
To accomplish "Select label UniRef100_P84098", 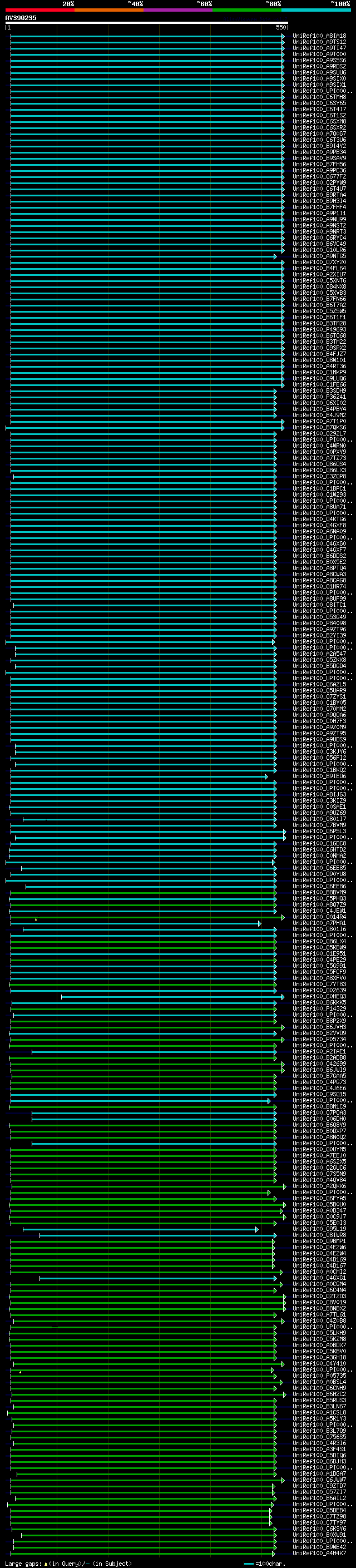I will pyautogui.click(x=319, y=624).
